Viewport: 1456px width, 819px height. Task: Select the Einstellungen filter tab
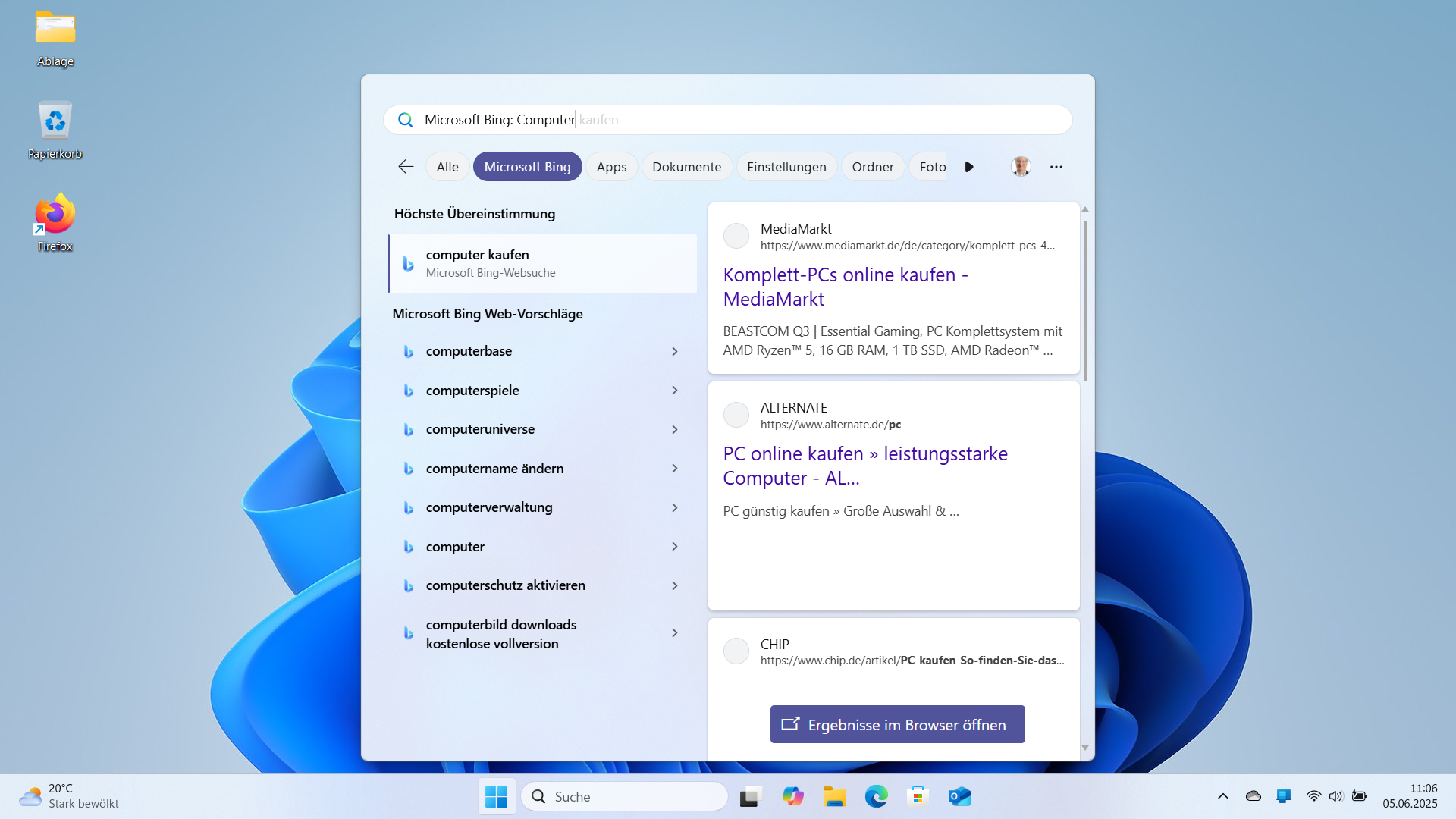(786, 167)
